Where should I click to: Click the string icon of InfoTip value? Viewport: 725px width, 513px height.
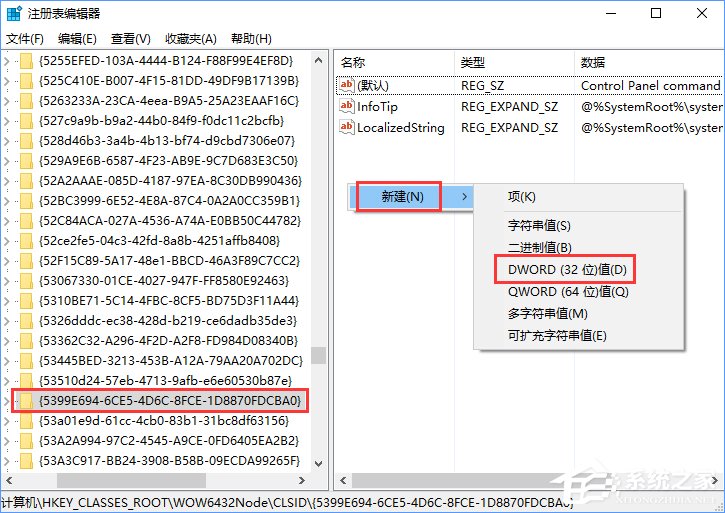pos(346,106)
